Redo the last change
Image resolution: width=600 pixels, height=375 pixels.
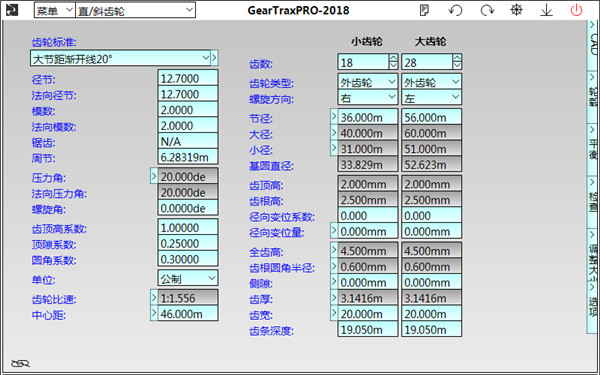(x=487, y=10)
